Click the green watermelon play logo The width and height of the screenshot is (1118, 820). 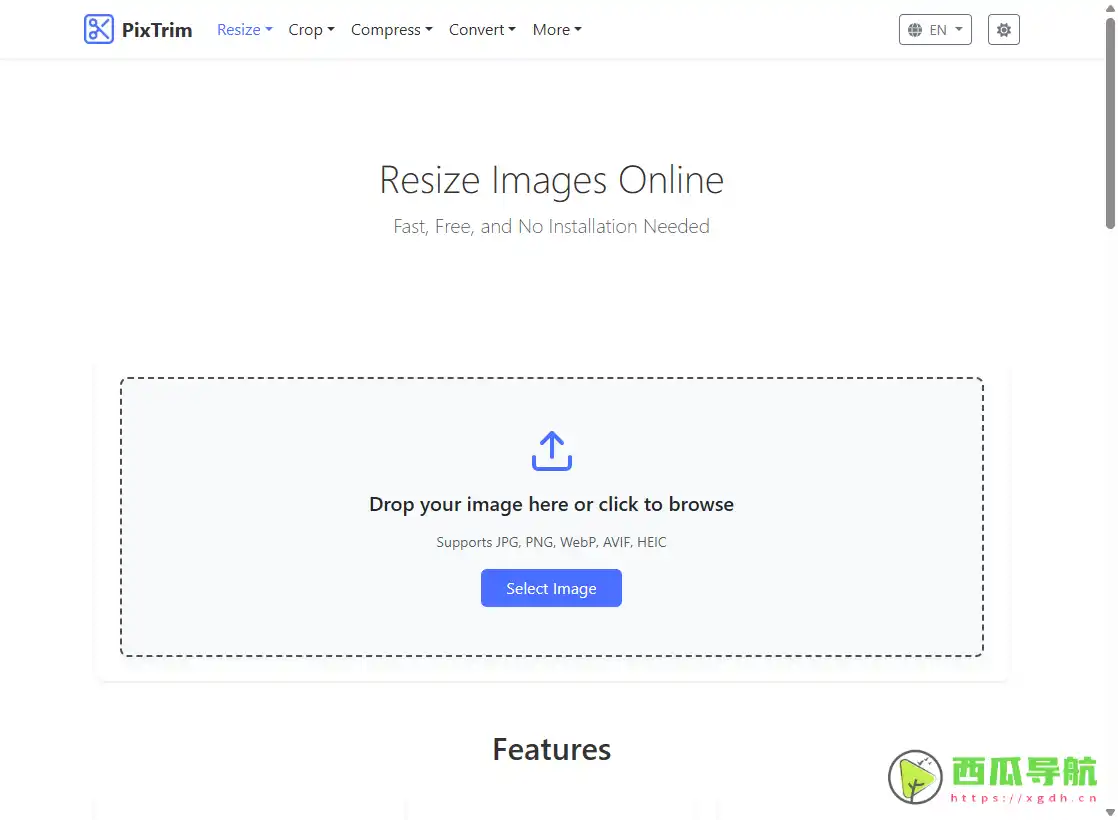tap(915, 777)
